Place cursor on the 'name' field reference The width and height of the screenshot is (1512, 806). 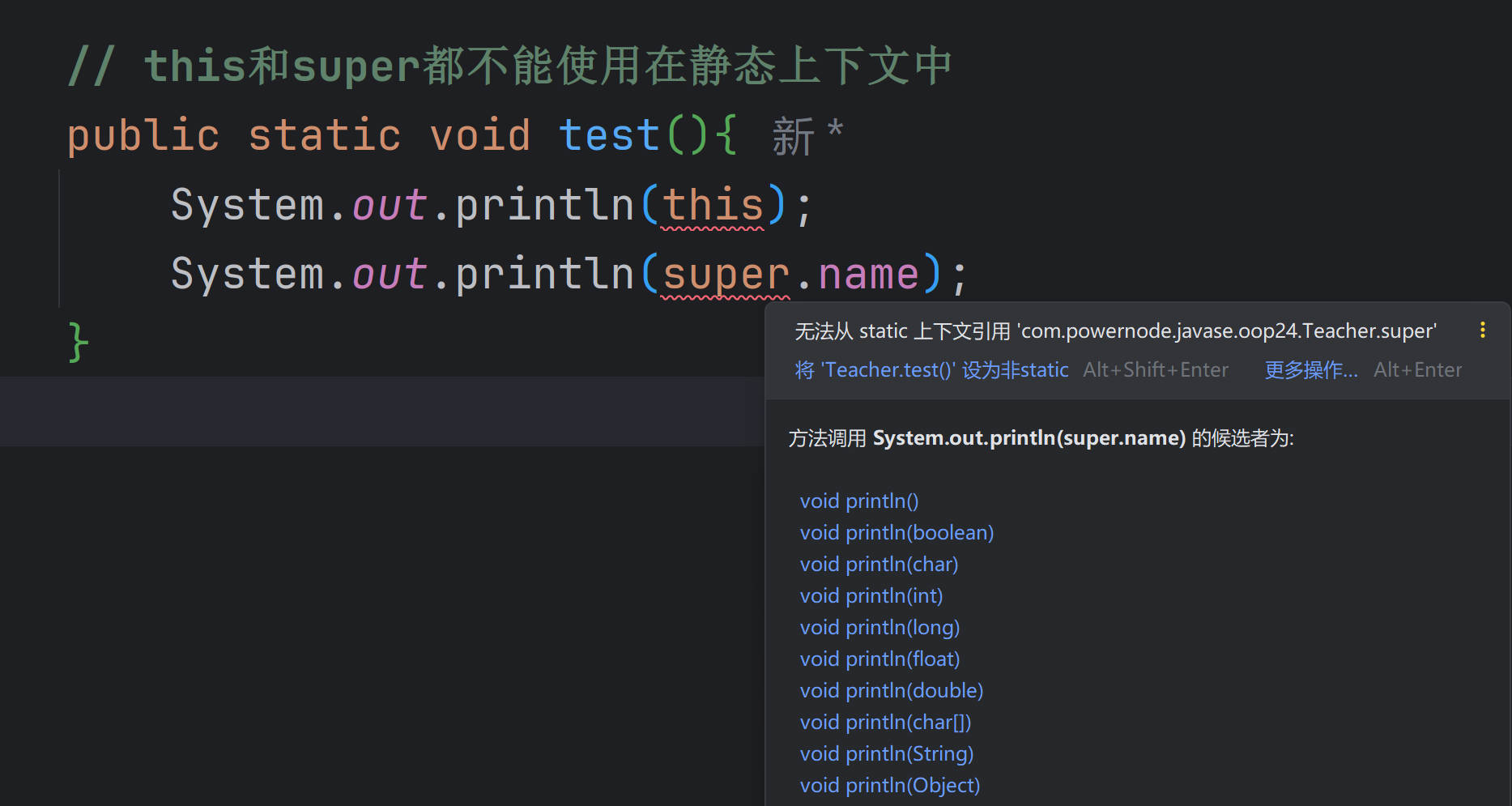pyautogui.click(x=868, y=275)
